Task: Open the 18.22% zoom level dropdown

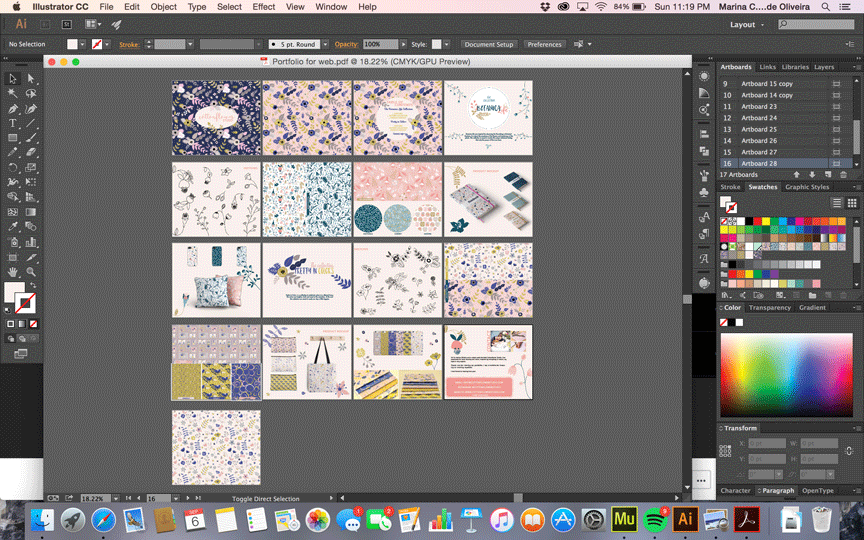Action: pyautogui.click(x=116, y=498)
